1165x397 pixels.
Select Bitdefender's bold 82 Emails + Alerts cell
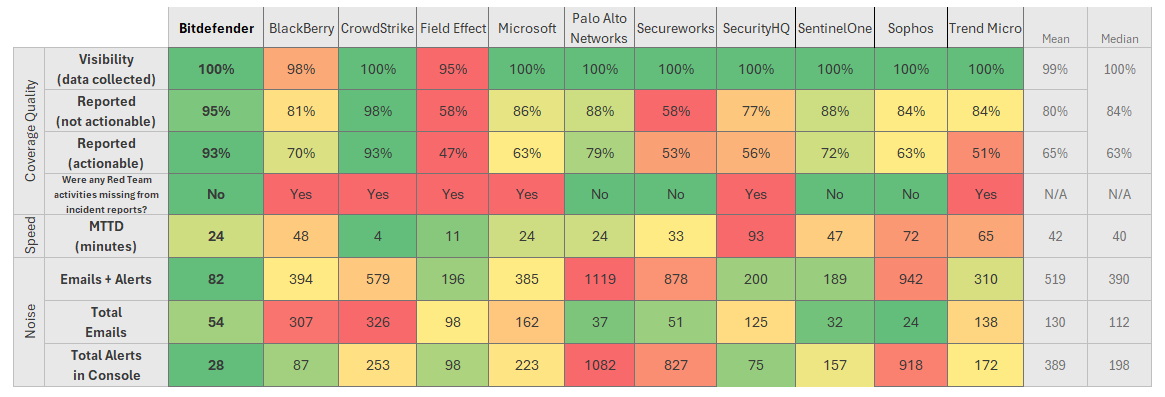coord(215,280)
